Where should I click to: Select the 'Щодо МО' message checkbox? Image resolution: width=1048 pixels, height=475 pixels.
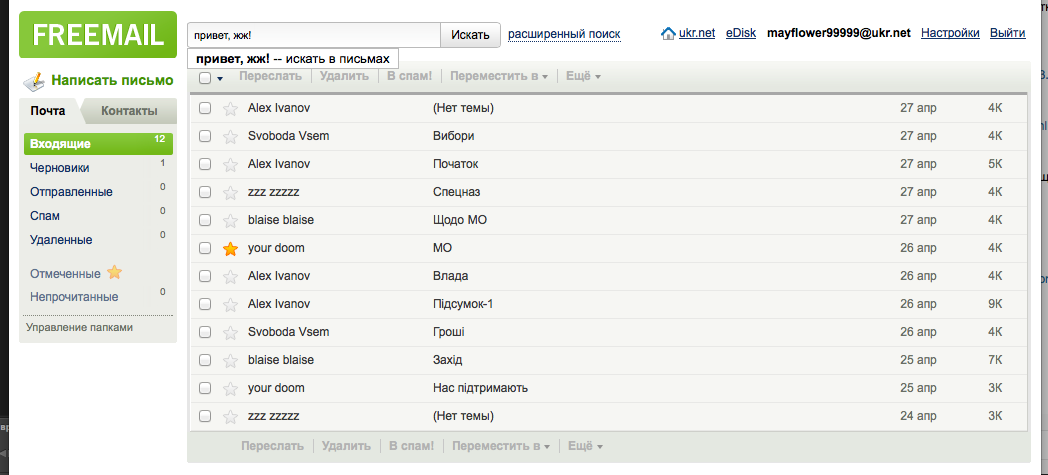(205, 220)
